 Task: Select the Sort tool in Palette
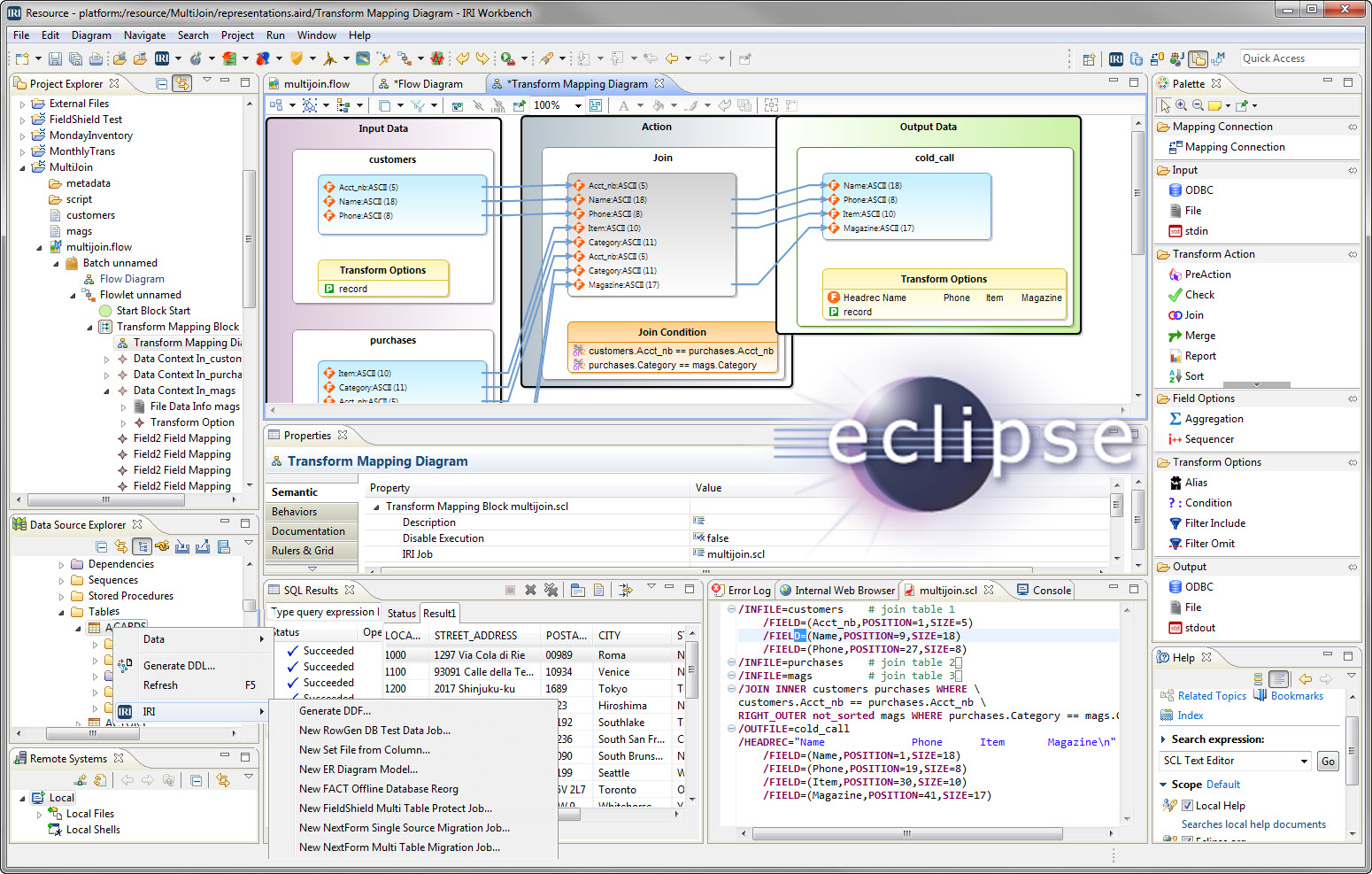click(1193, 376)
